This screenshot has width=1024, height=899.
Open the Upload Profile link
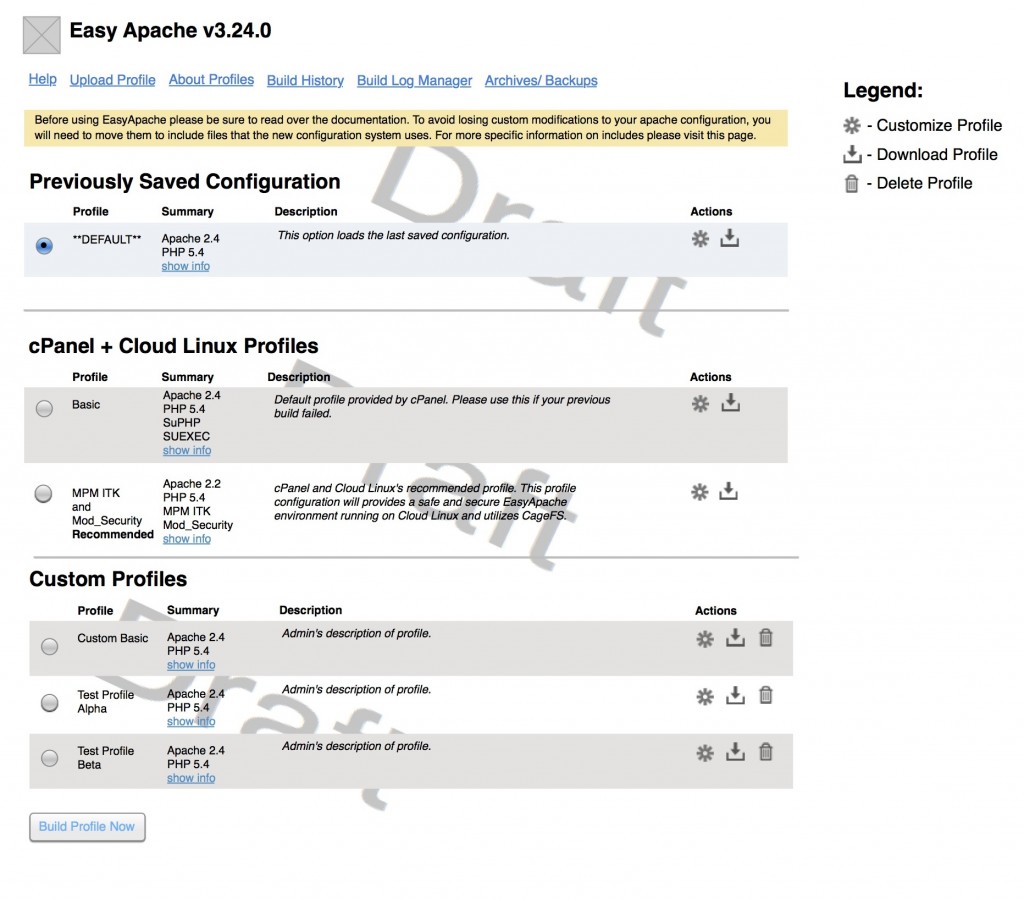click(x=112, y=80)
